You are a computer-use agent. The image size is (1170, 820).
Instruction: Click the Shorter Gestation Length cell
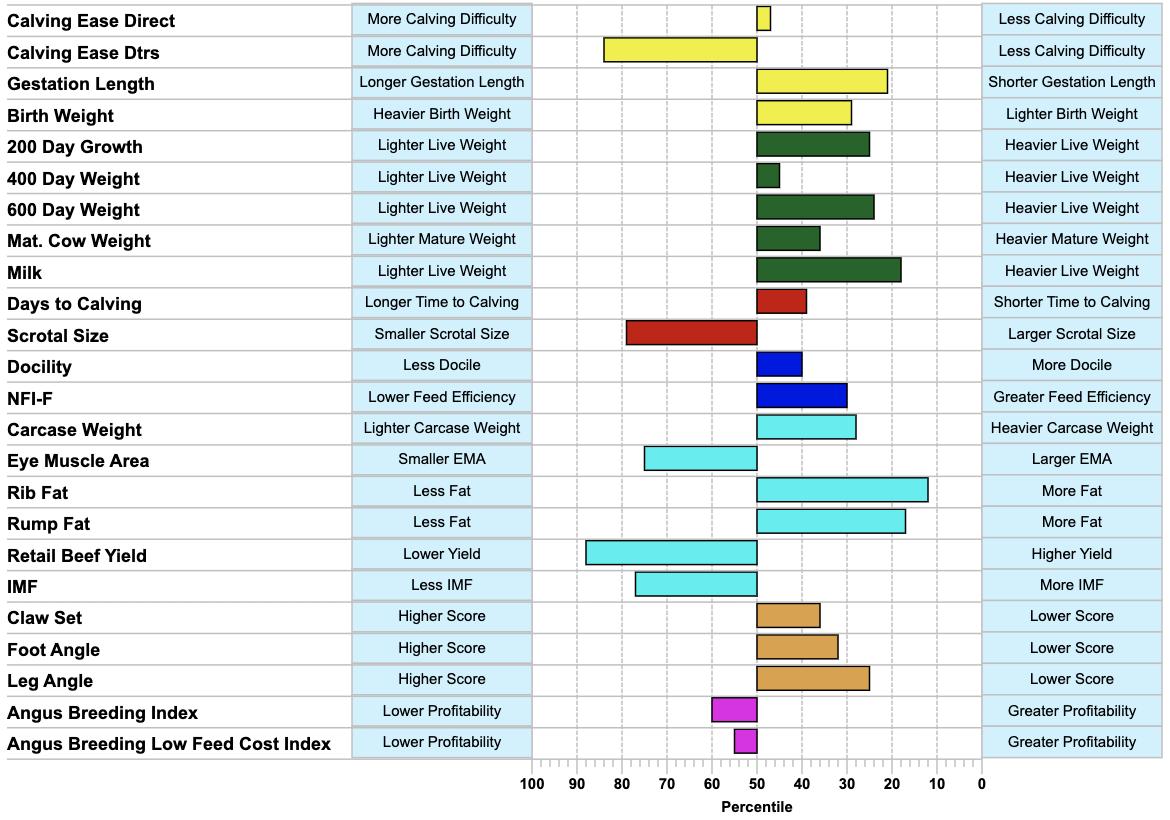point(1072,82)
